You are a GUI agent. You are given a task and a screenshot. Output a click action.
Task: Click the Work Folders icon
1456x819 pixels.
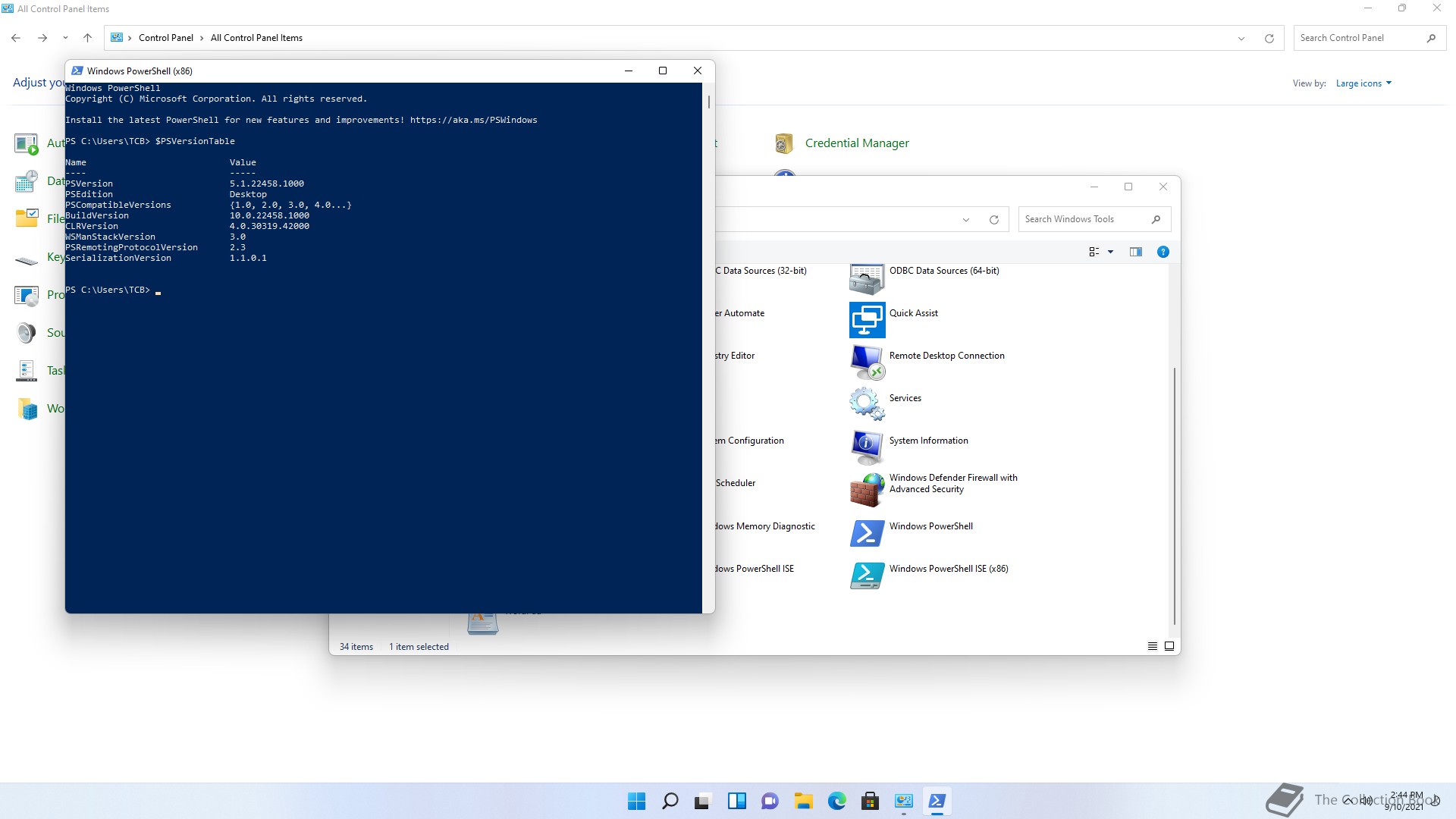click(27, 409)
